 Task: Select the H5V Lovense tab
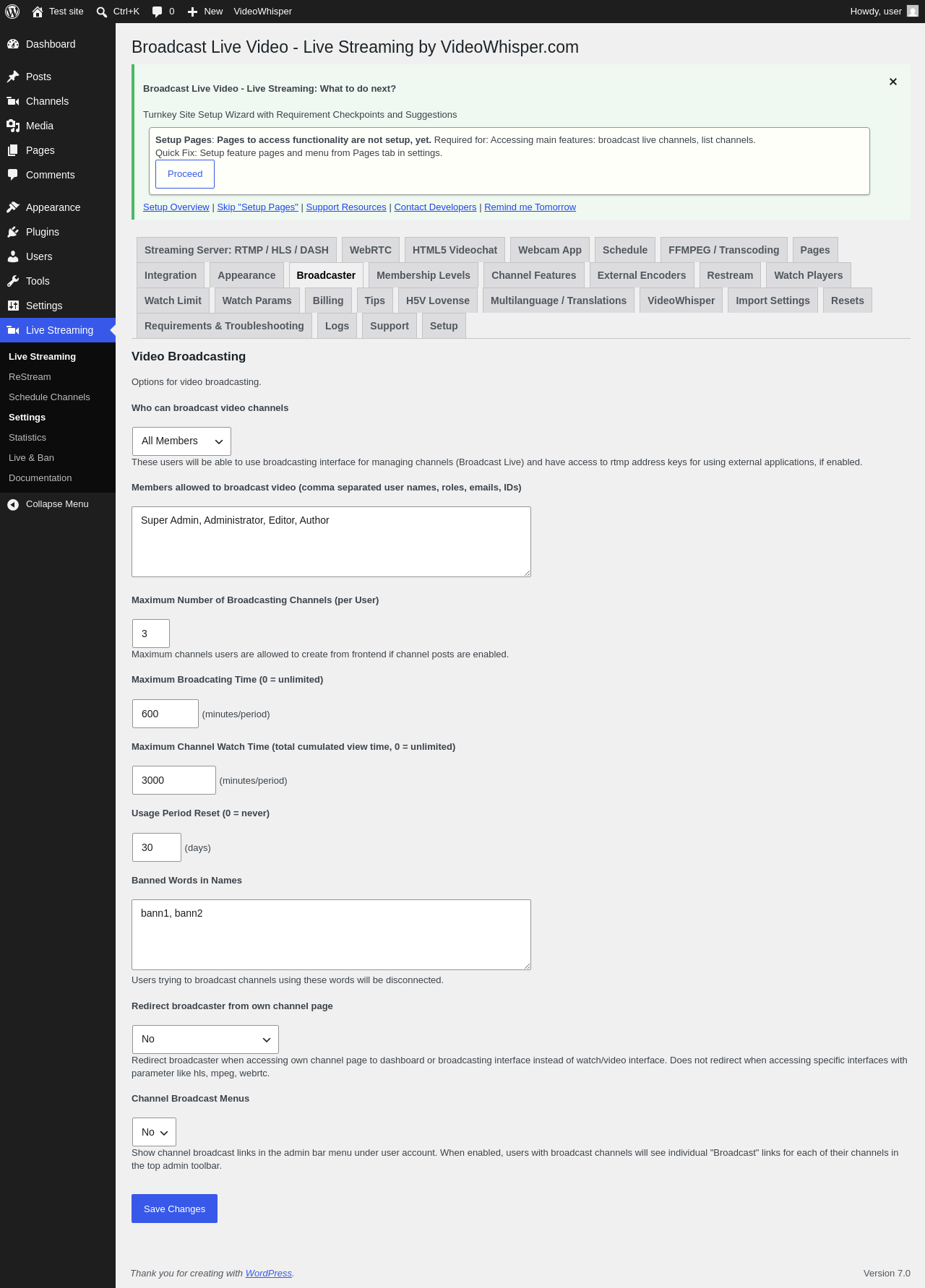click(x=438, y=301)
